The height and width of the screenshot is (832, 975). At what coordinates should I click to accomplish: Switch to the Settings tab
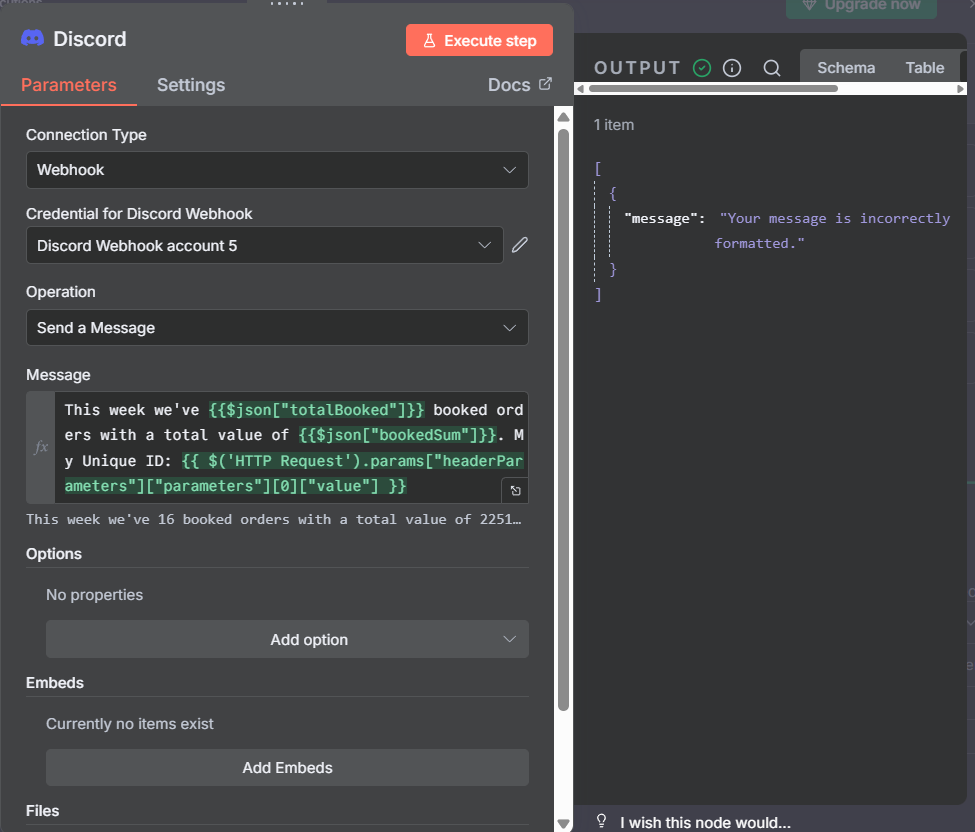(191, 85)
